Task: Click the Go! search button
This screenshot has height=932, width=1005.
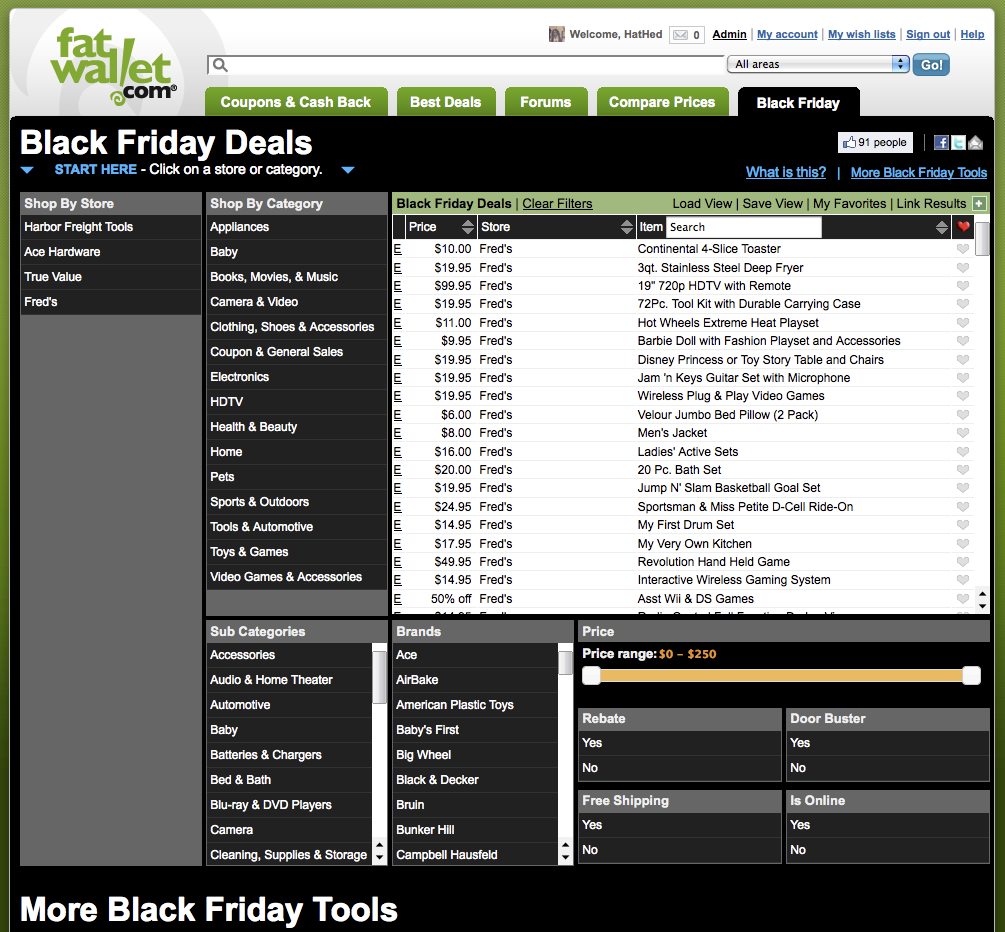Action: pos(931,65)
